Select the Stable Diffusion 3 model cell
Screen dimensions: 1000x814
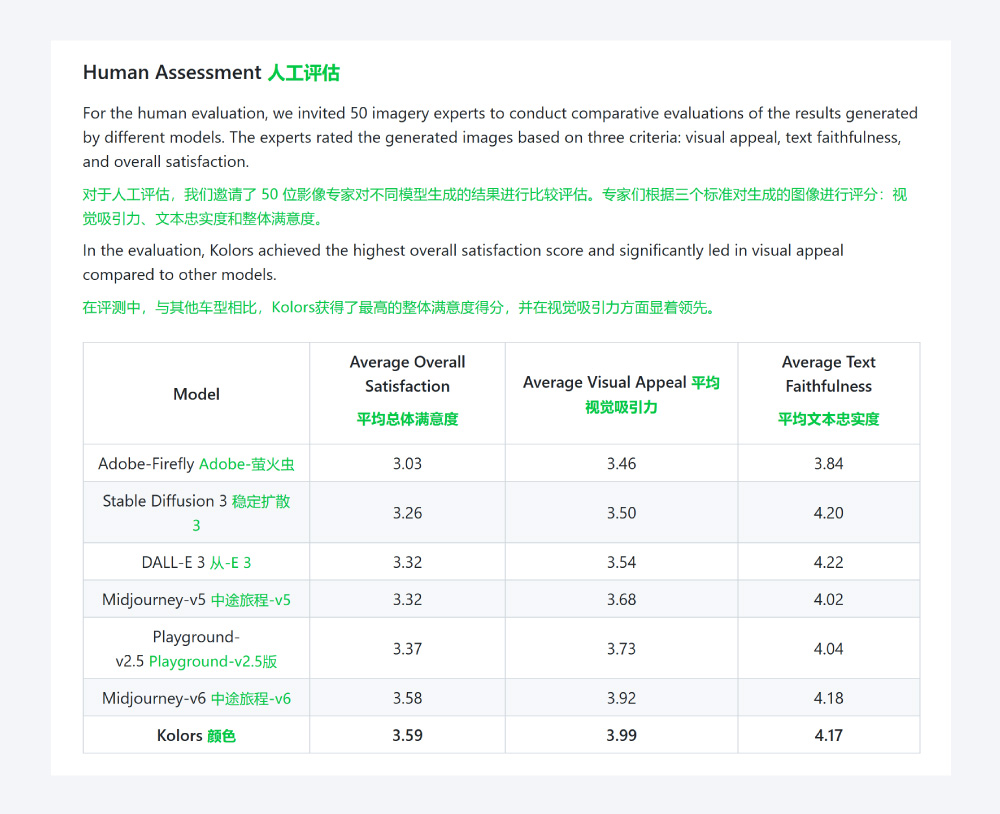pyautogui.click(x=196, y=513)
